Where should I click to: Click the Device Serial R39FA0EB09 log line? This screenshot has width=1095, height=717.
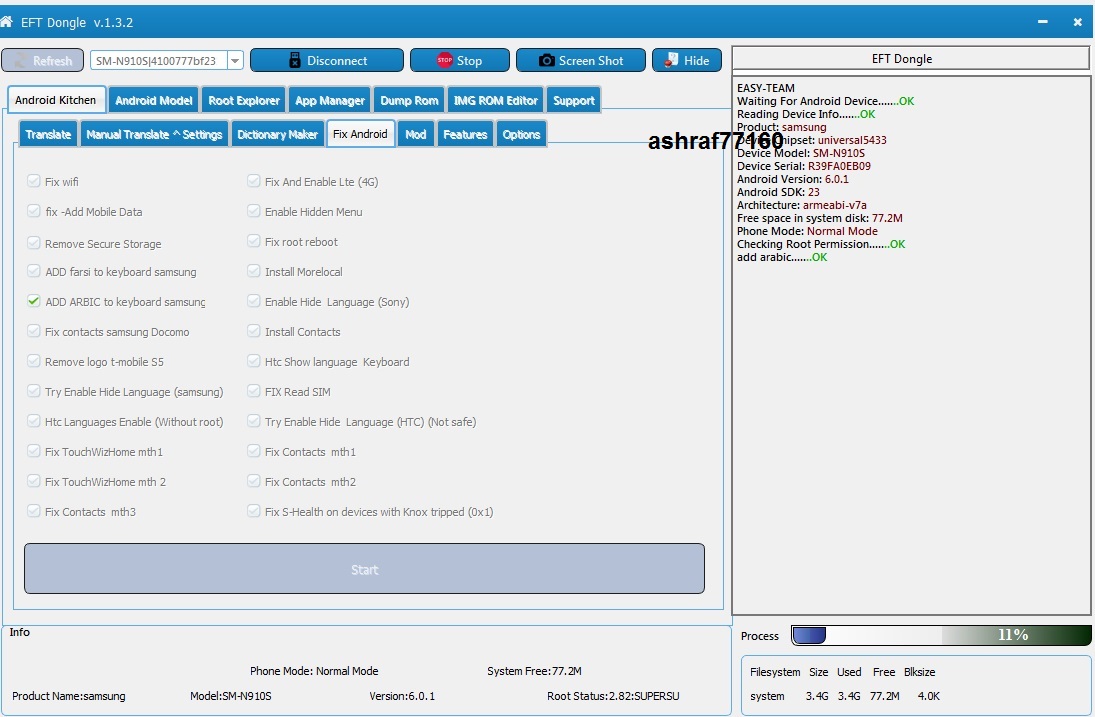[x=804, y=166]
